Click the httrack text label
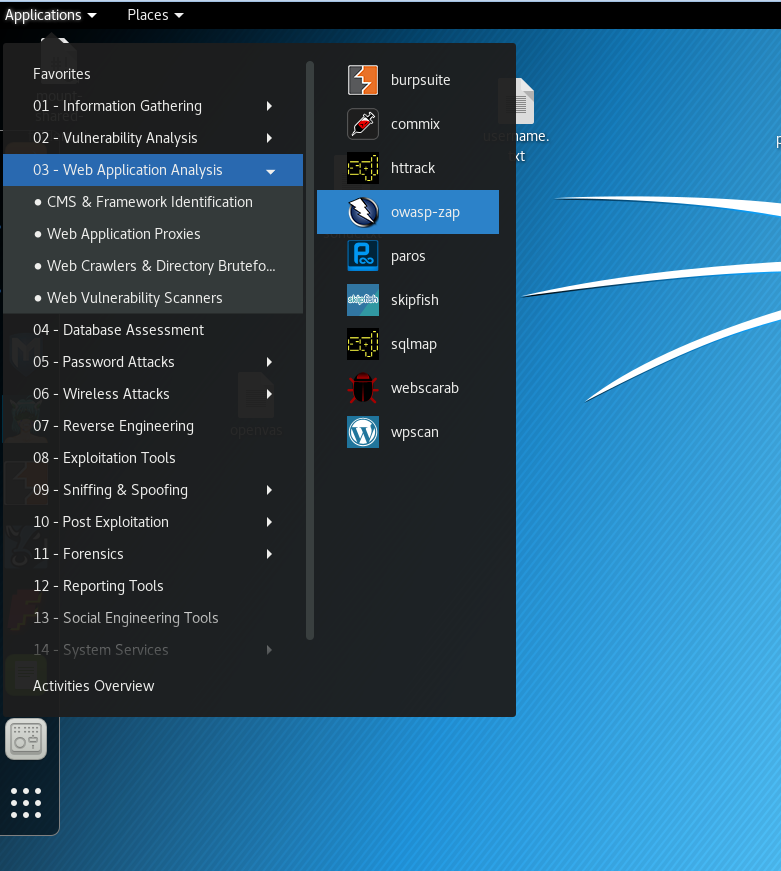 coord(413,168)
